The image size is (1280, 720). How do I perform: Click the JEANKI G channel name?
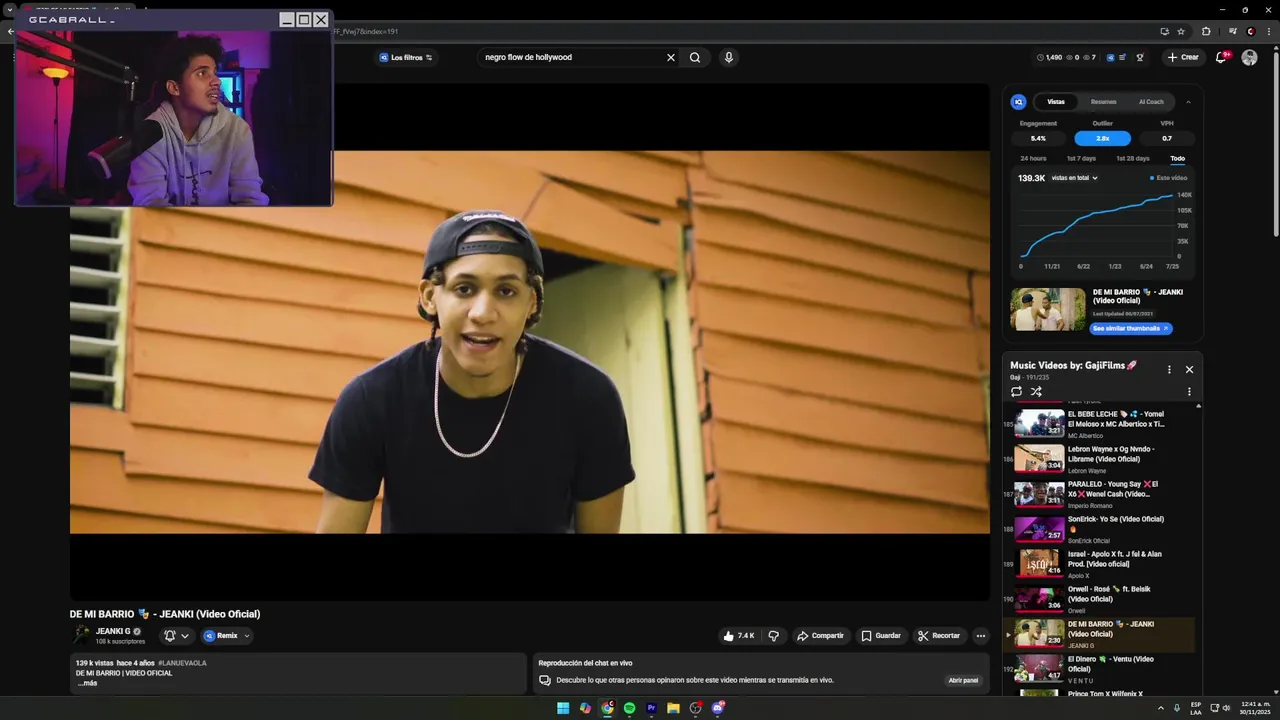point(113,631)
